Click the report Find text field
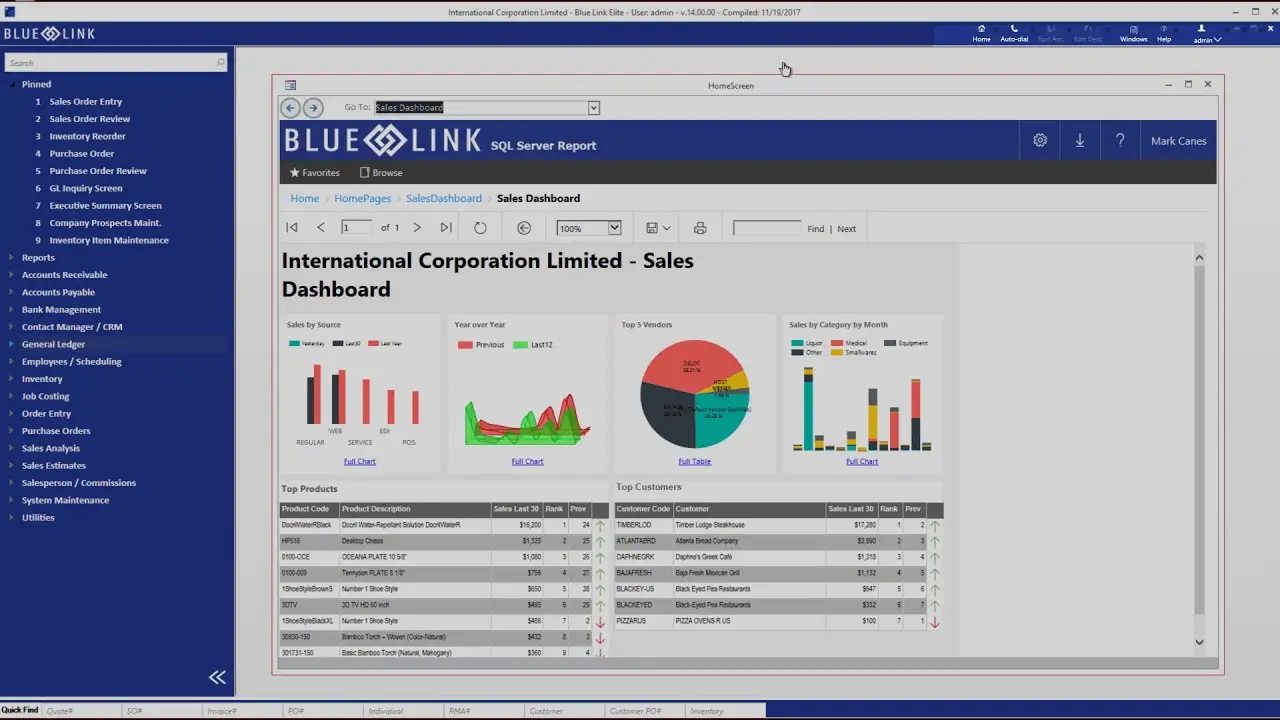The image size is (1280, 720). (767, 228)
